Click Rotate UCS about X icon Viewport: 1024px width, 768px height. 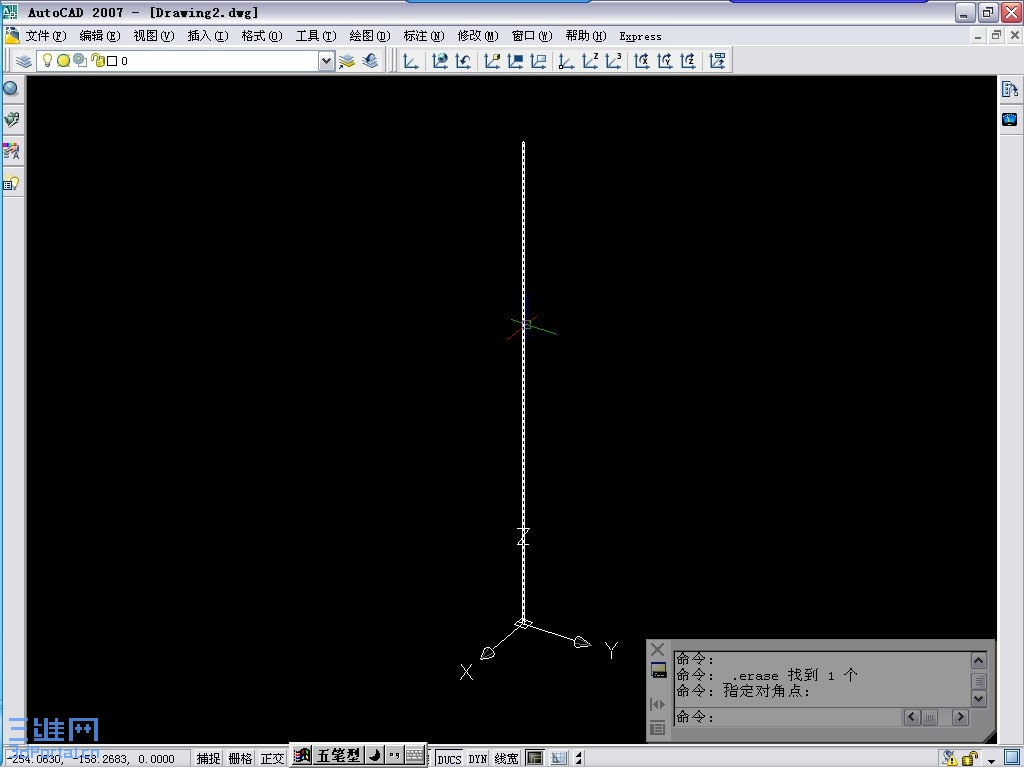tap(642, 61)
